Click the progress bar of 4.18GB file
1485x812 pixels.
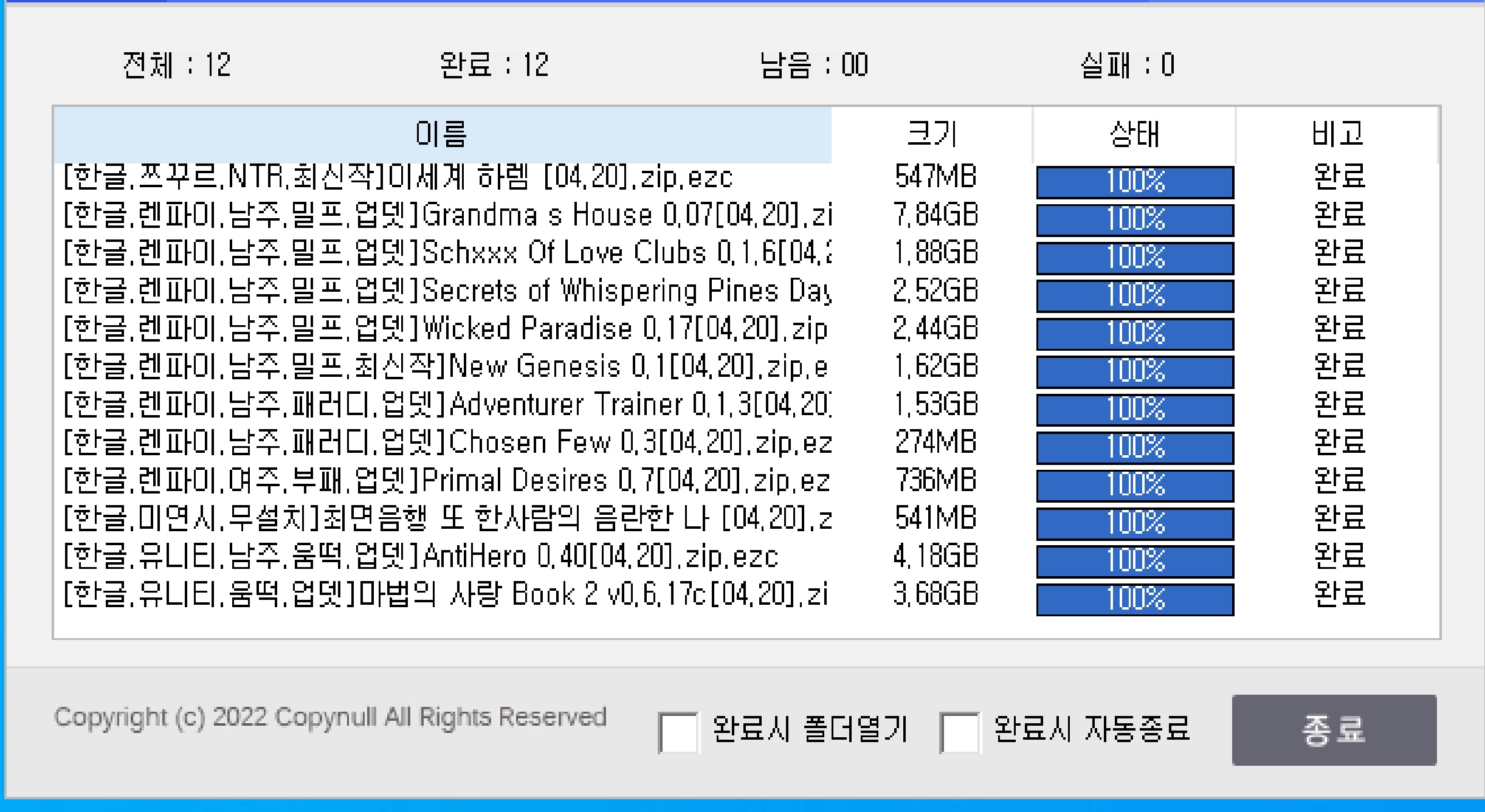pyautogui.click(x=1134, y=561)
